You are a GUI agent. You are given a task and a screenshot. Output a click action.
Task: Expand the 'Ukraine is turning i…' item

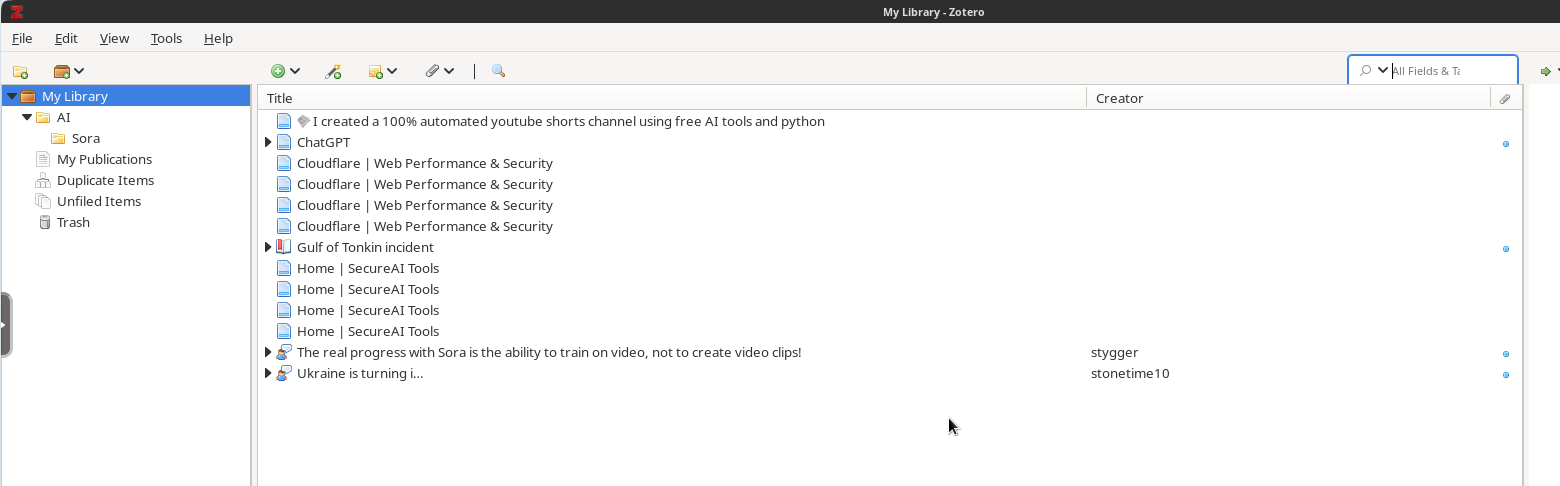click(x=268, y=373)
